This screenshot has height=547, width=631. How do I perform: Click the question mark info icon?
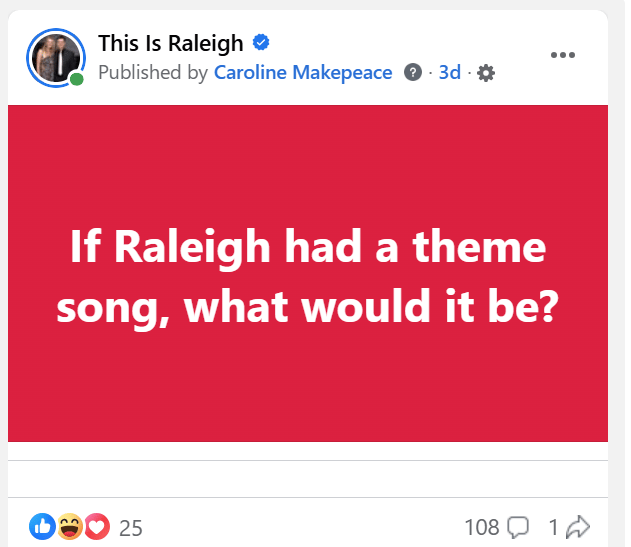[x=412, y=73]
